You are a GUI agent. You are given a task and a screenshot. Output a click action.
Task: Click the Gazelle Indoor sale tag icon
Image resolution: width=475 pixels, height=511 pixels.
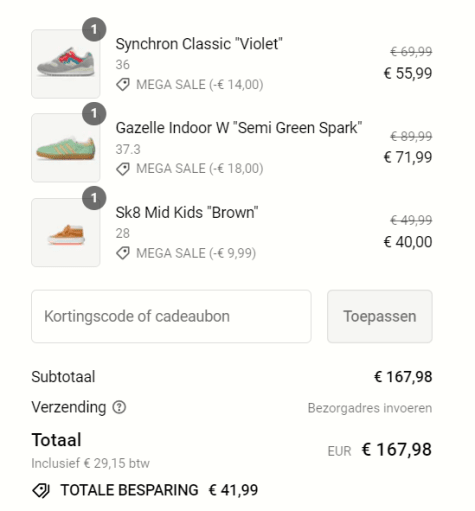[123, 169]
